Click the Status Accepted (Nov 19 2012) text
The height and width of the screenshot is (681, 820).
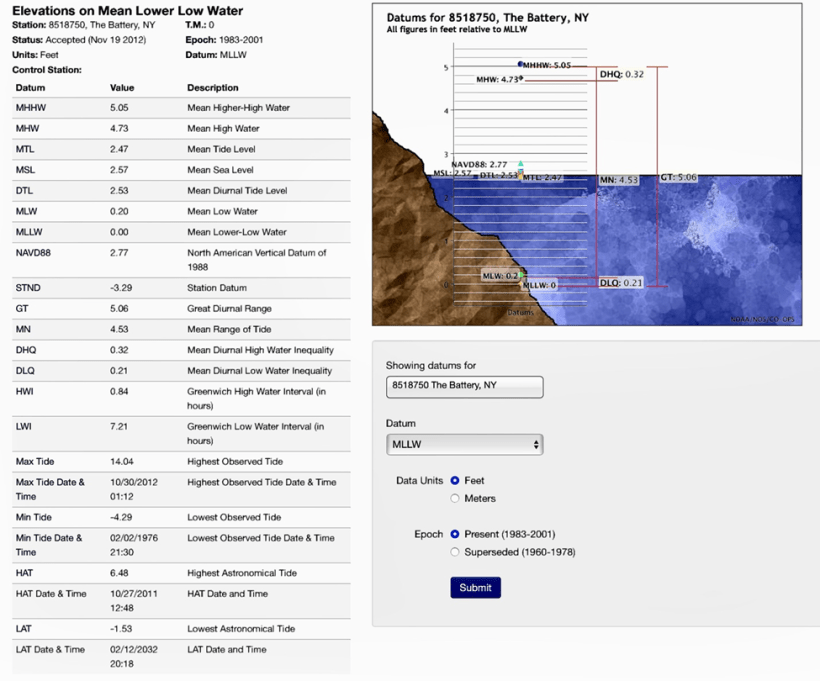(x=79, y=40)
